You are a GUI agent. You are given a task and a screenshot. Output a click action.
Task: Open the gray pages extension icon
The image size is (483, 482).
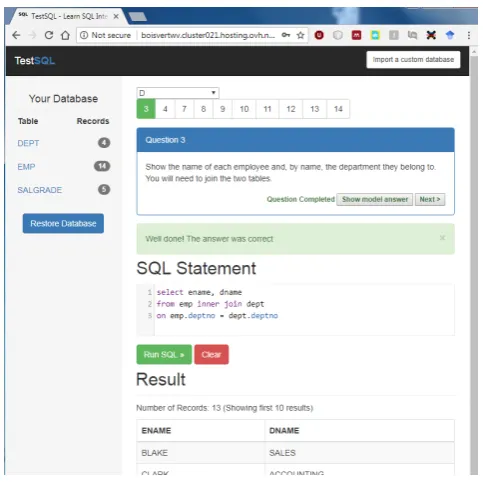(x=412, y=35)
